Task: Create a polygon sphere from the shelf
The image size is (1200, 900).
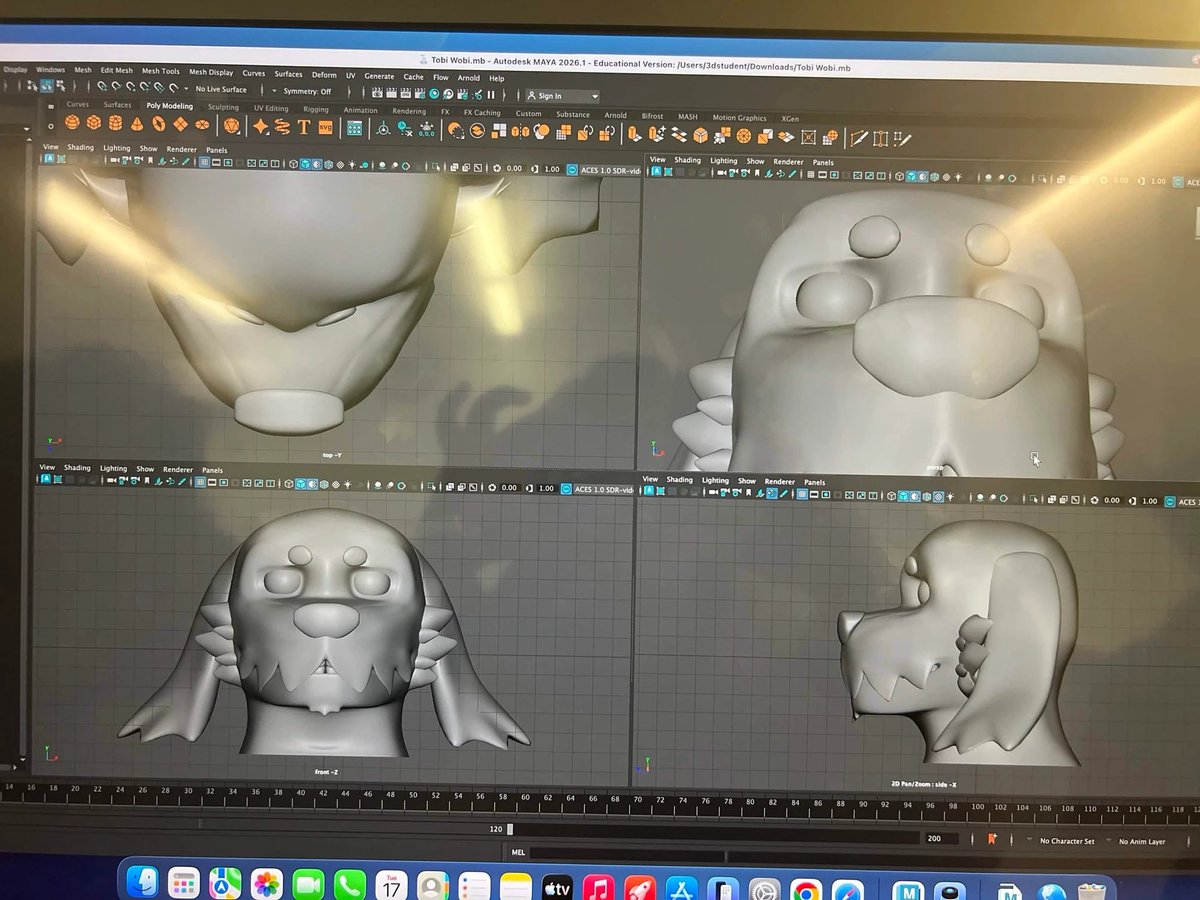Action: point(71,123)
